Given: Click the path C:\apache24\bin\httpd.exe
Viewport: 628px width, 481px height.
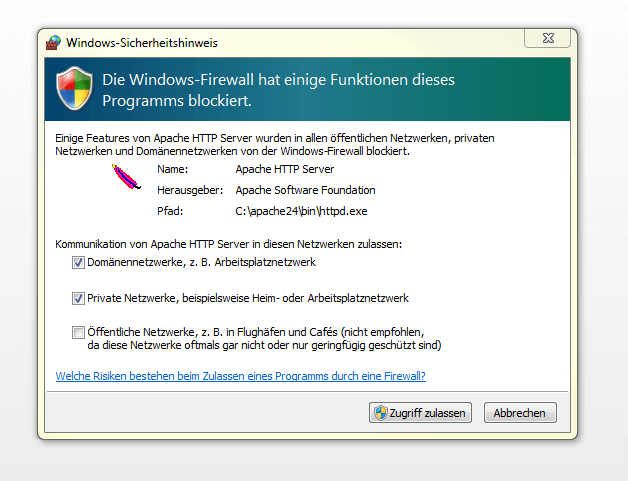Looking at the screenshot, I should pyautogui.click(x=301, y=211).
